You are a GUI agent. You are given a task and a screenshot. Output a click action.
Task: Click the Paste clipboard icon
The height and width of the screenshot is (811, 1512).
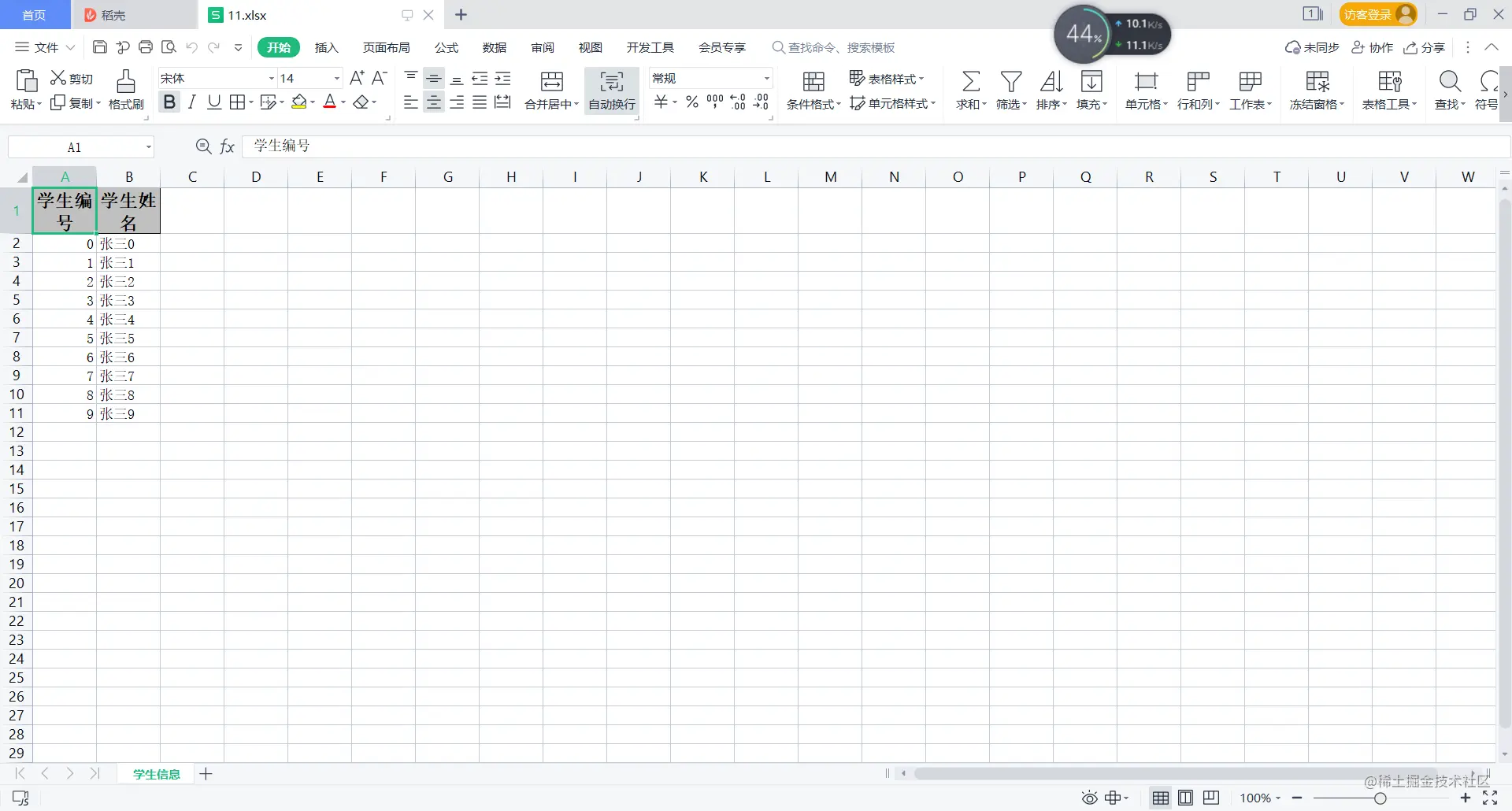[26, 81]
